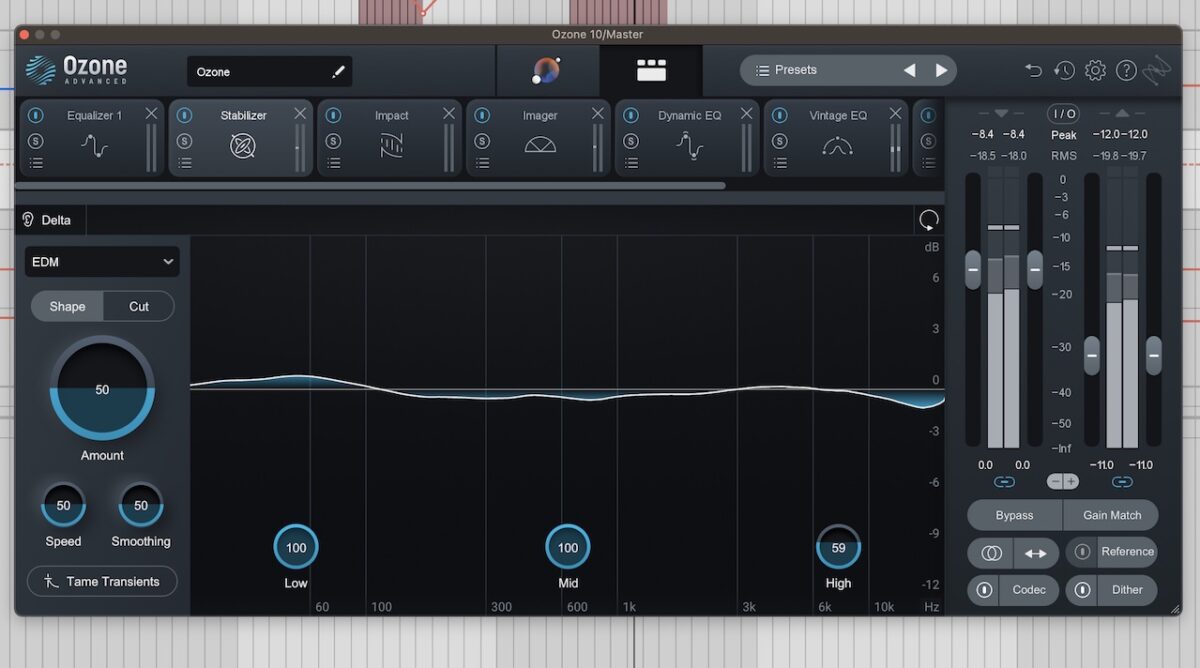Image resolution: width=1200 pixels, height=668 pixels.
Task: Rename preset with the pencil icon
Action: tap(338, 72)
